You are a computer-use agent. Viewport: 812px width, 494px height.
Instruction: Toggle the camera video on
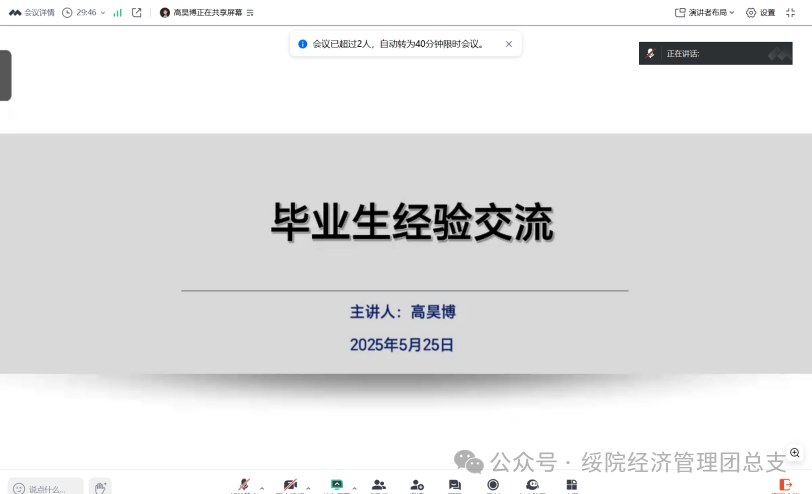(x=291, y=485)
